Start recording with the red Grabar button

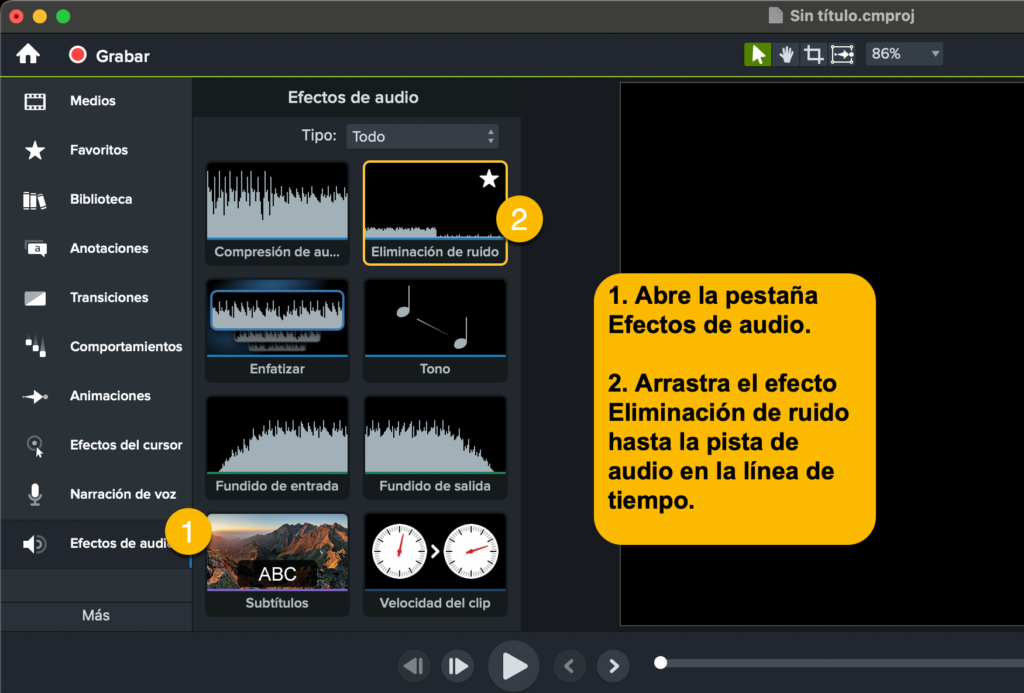[x=109, y=56]
